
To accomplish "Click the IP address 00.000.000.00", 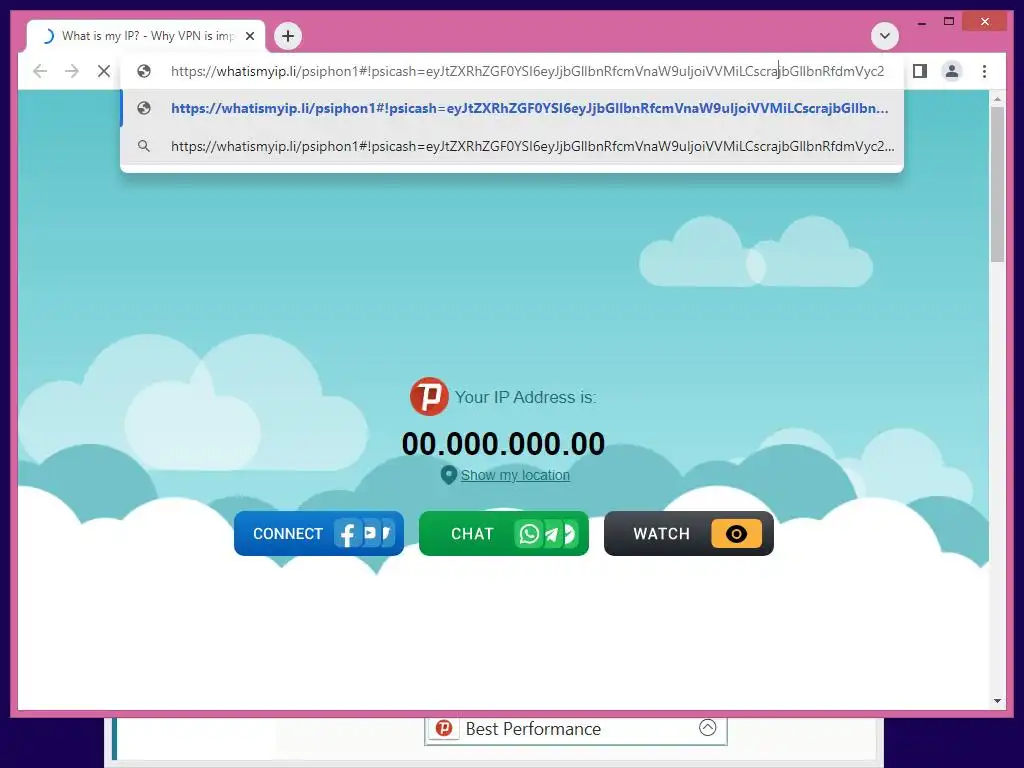I will pyautogui.click(x=503, y=444).
